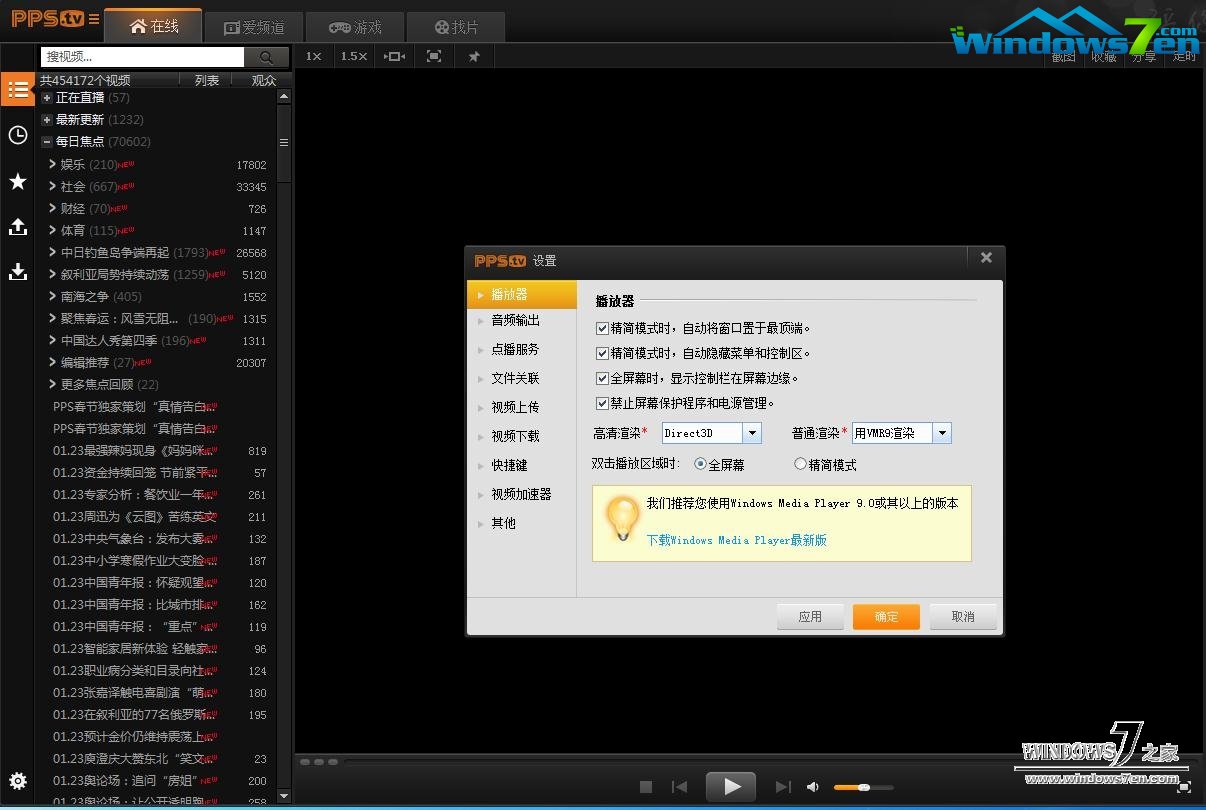Switch to the 游戏 tab
Viewport: 1206px width, 810px height.
pyautogui.click(x=354, y=27)
